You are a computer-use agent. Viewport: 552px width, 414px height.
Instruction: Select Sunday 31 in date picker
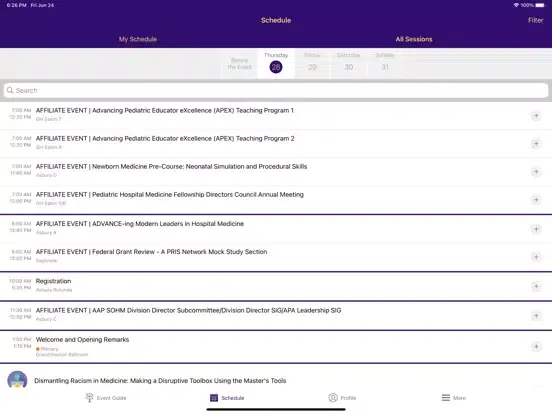pos(385,63)
